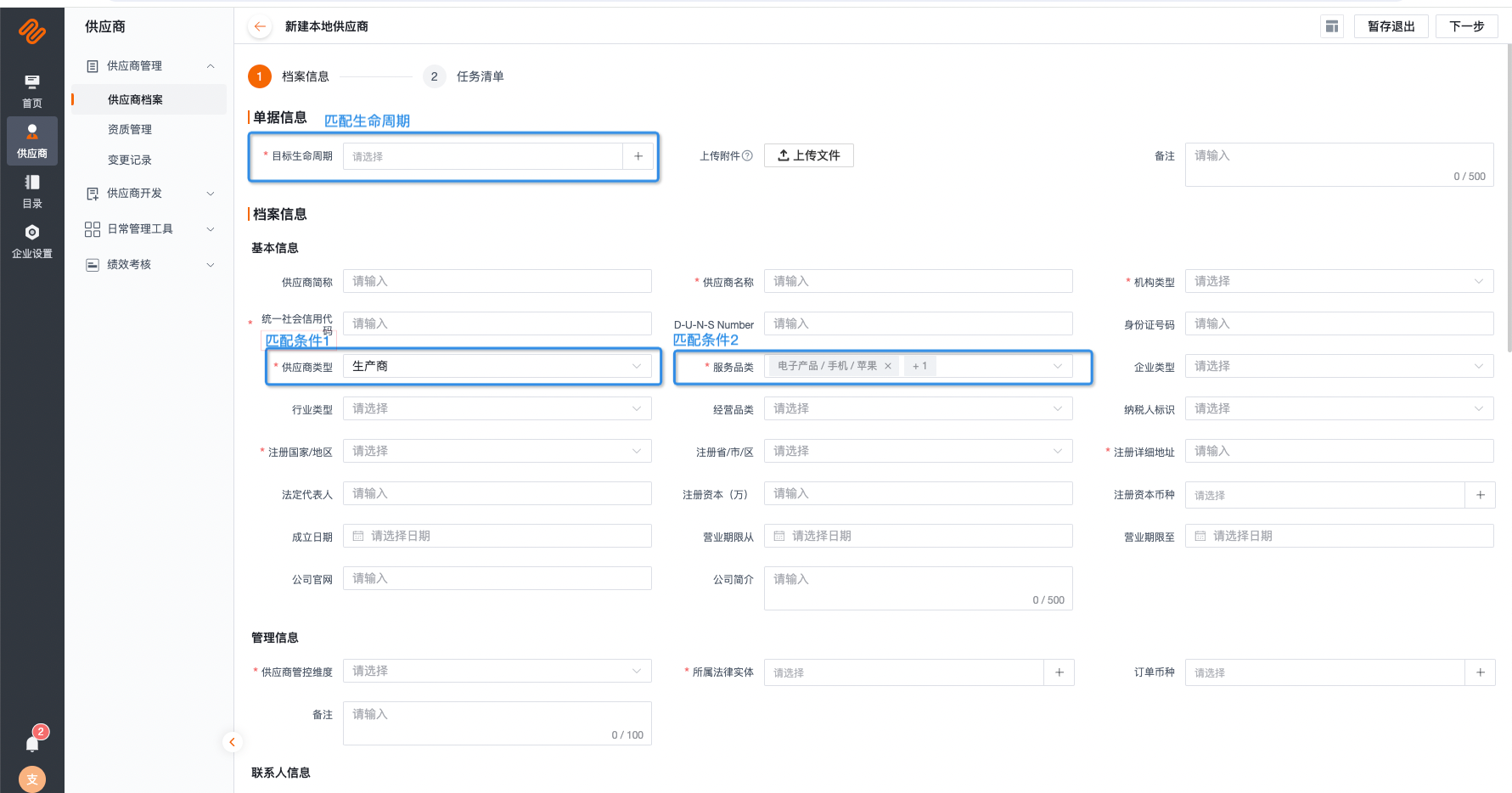Collapse the 供应商管理 menu chevron
Screen dimensions: 1512x793
[211, 65]
